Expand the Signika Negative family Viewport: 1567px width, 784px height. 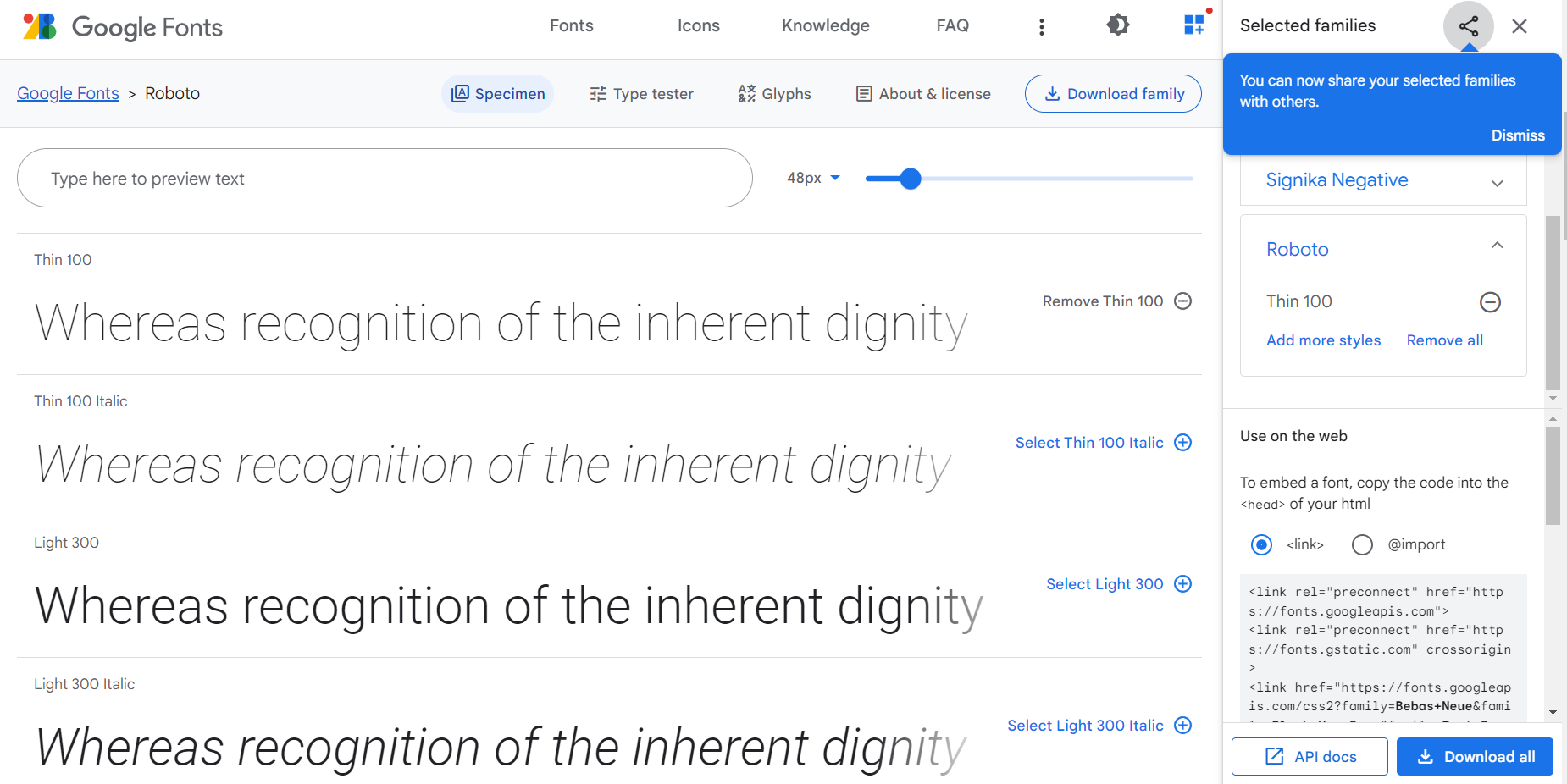1497,183
